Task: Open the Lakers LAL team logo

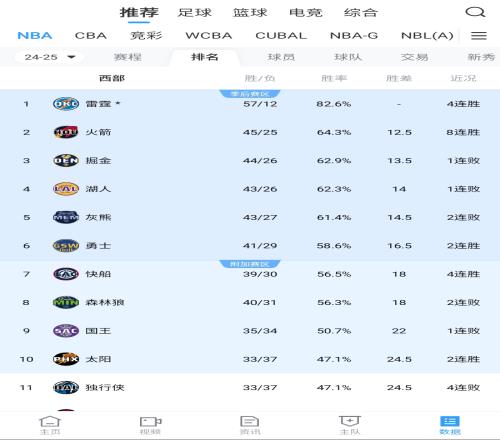Action: (66, 189)
